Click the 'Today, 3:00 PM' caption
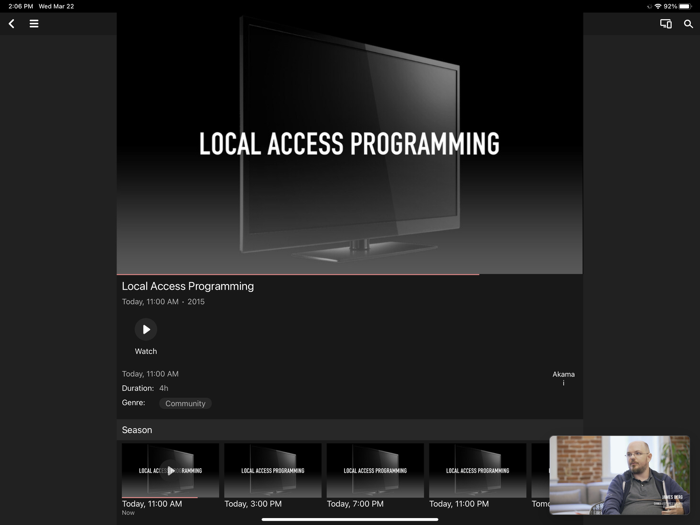 click(x=253, y=504)
